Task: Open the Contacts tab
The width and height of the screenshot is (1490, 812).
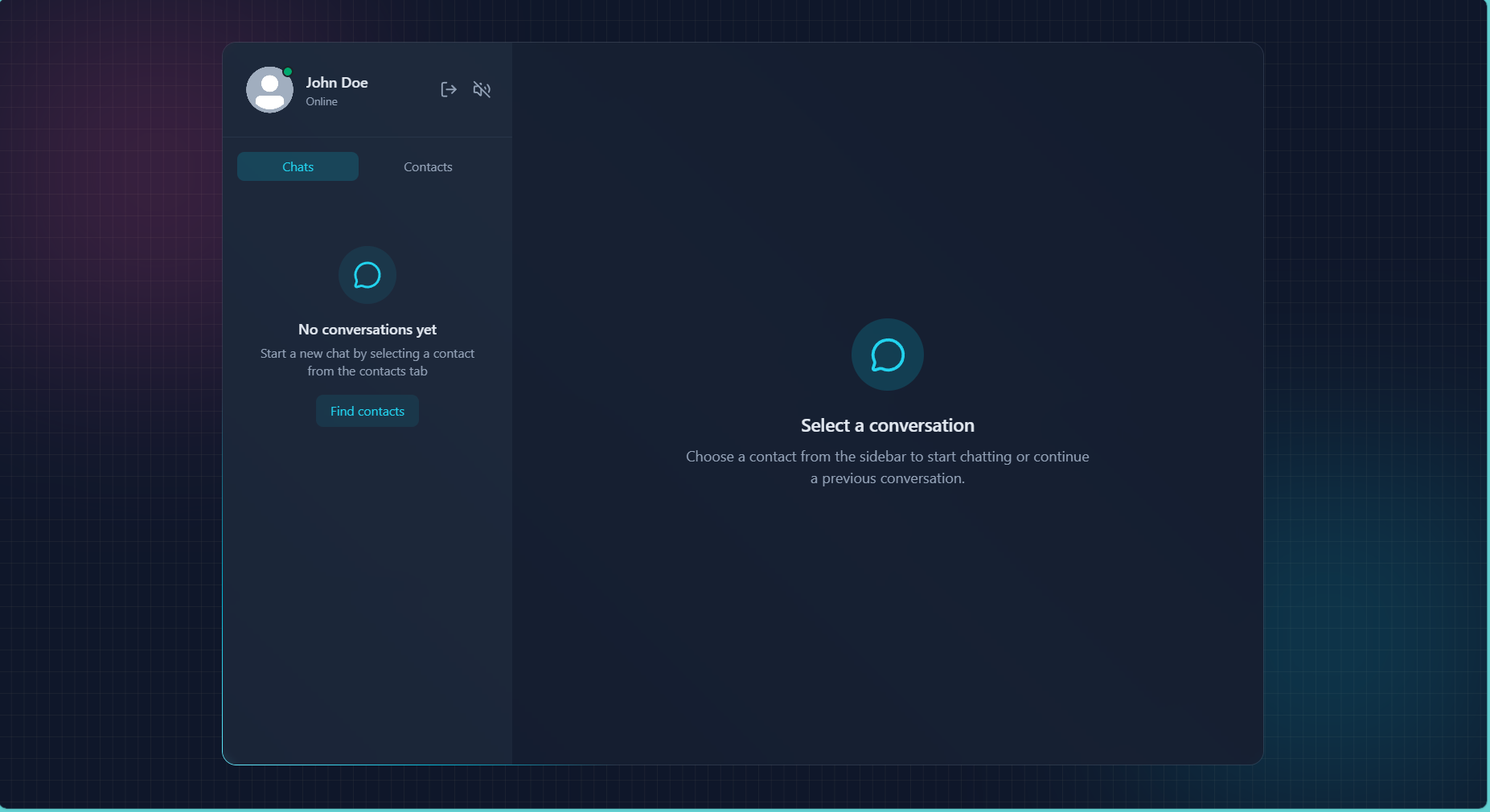Action: 428,166
